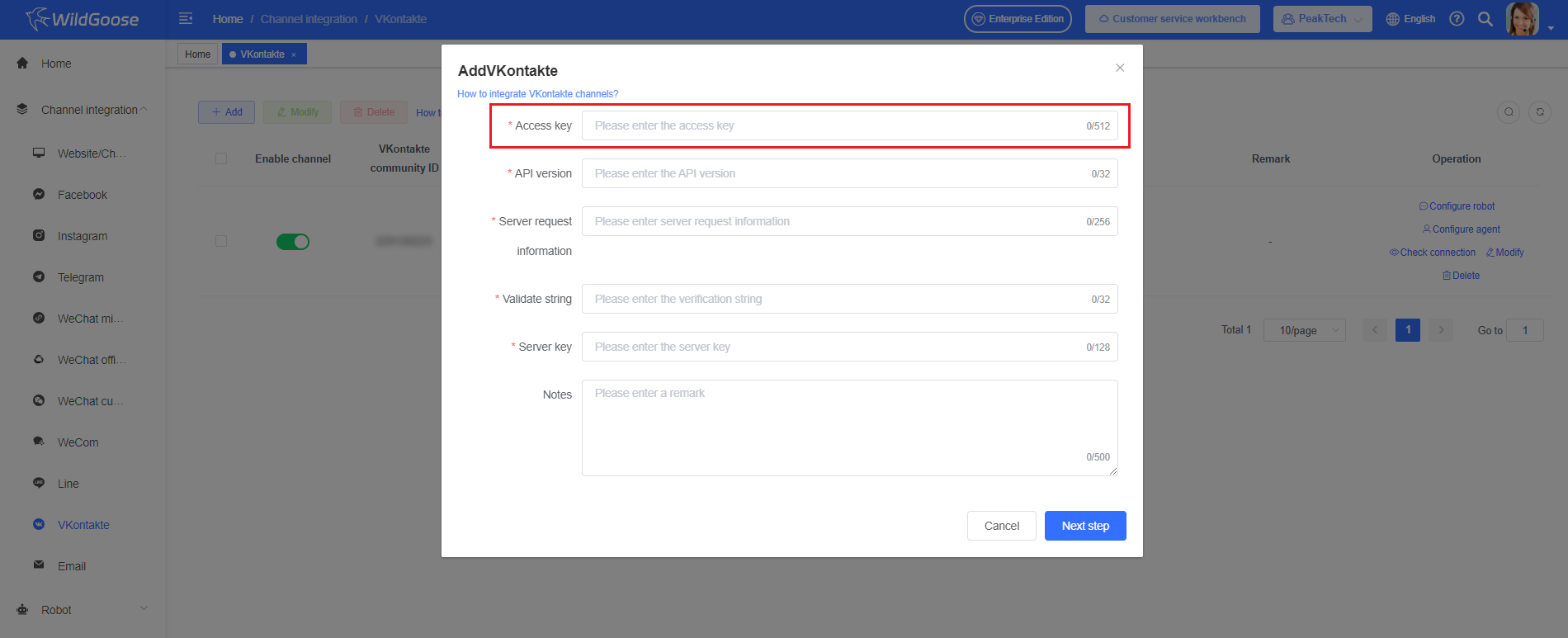Open Telegram channel item
Screen dimensions: 1568x638
point(81,277)
